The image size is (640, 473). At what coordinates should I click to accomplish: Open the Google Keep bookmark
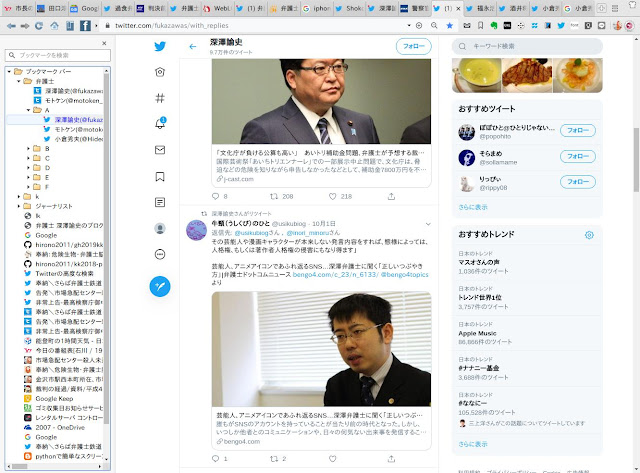pos(54,399)
